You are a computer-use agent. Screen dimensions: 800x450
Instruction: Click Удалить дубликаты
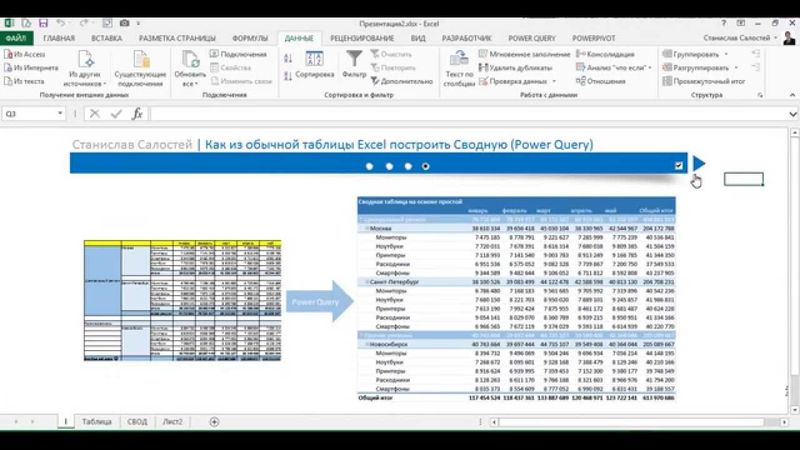[515, 67]
